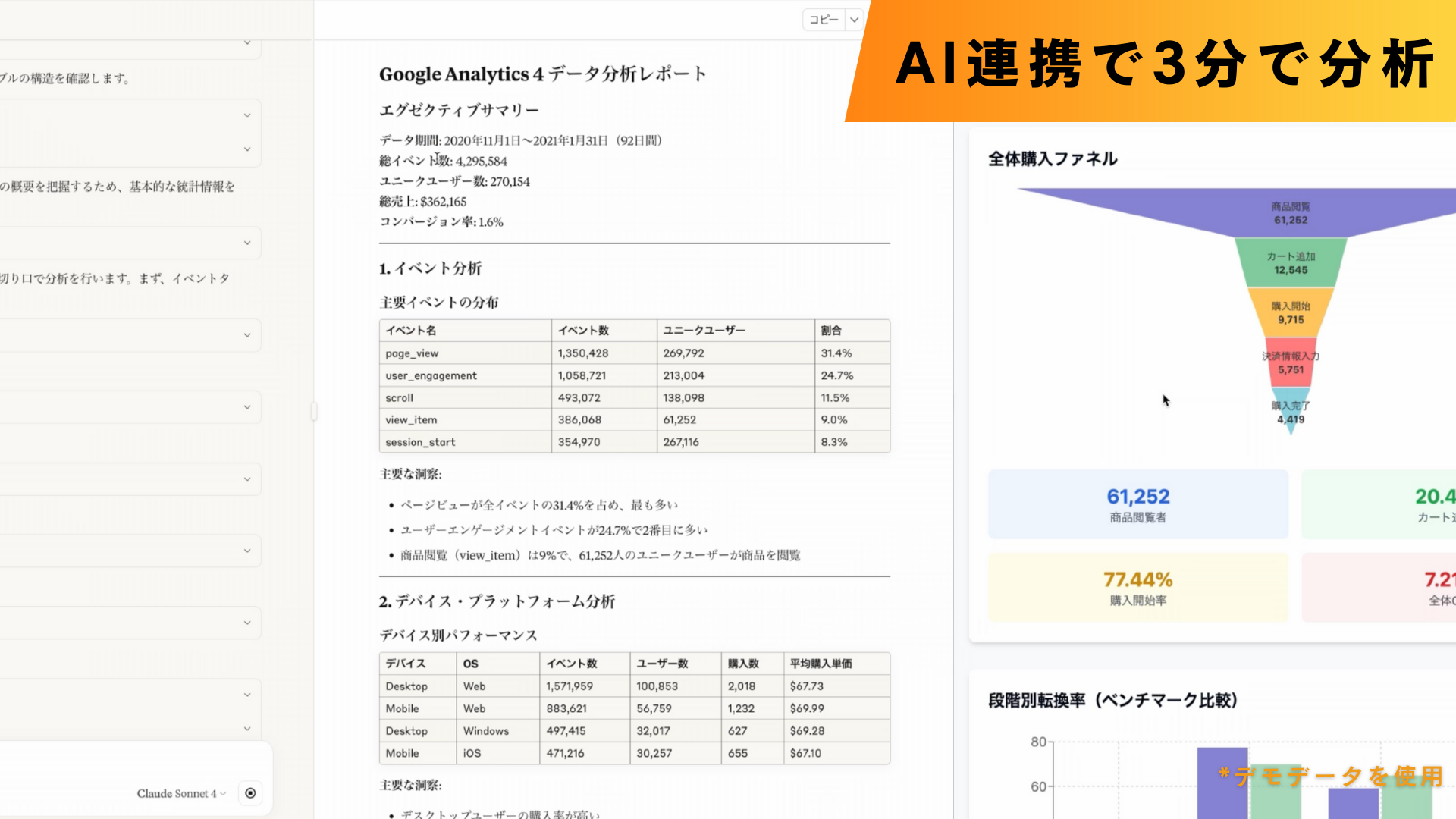Image resolution: width=1456 pixels, height=819 pixels.
Task: Expand the block below 切り口で分析を行います text
Action: point(246,335)
